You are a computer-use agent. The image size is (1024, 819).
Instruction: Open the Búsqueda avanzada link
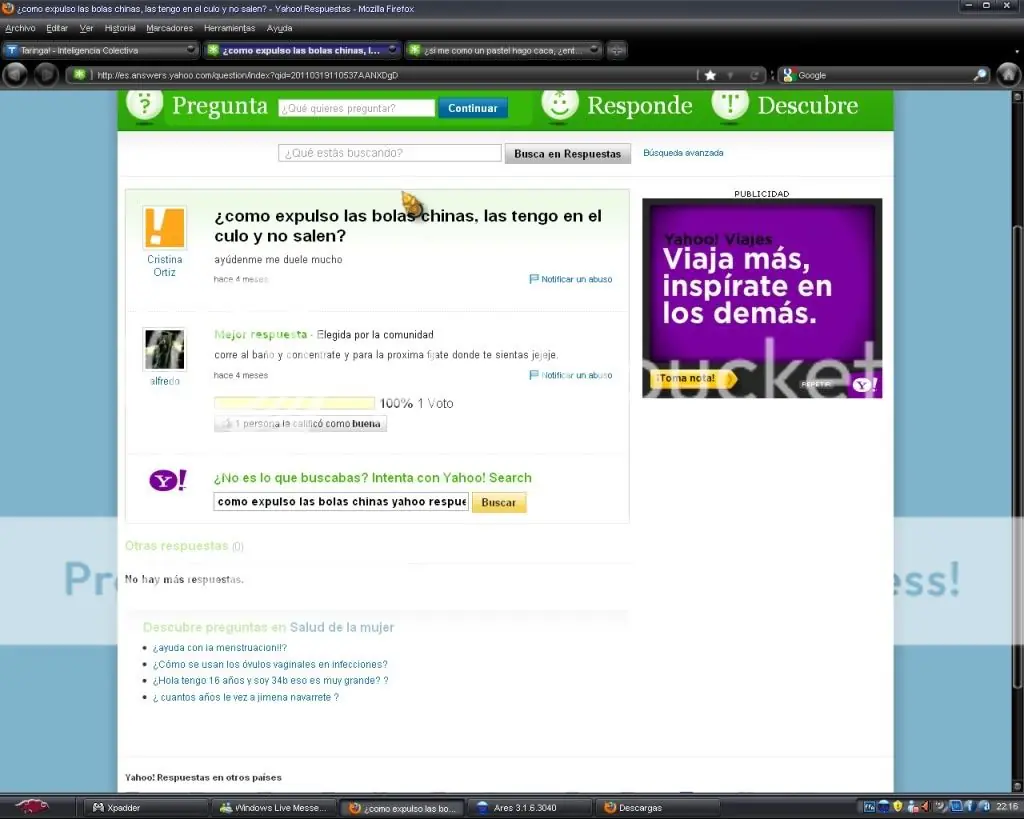point(683,153)
